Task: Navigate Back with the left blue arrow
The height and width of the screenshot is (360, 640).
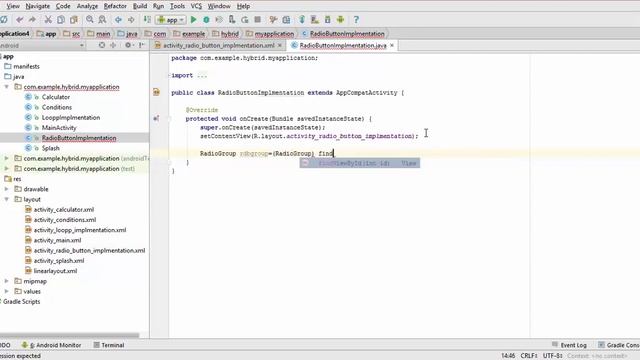Action: [x=118, y=20]
